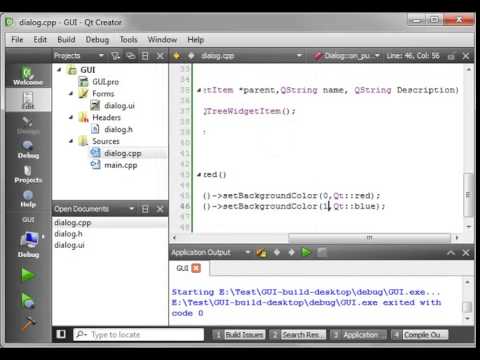
Task: Switch to Edit mode
Action: coord(28,100)
